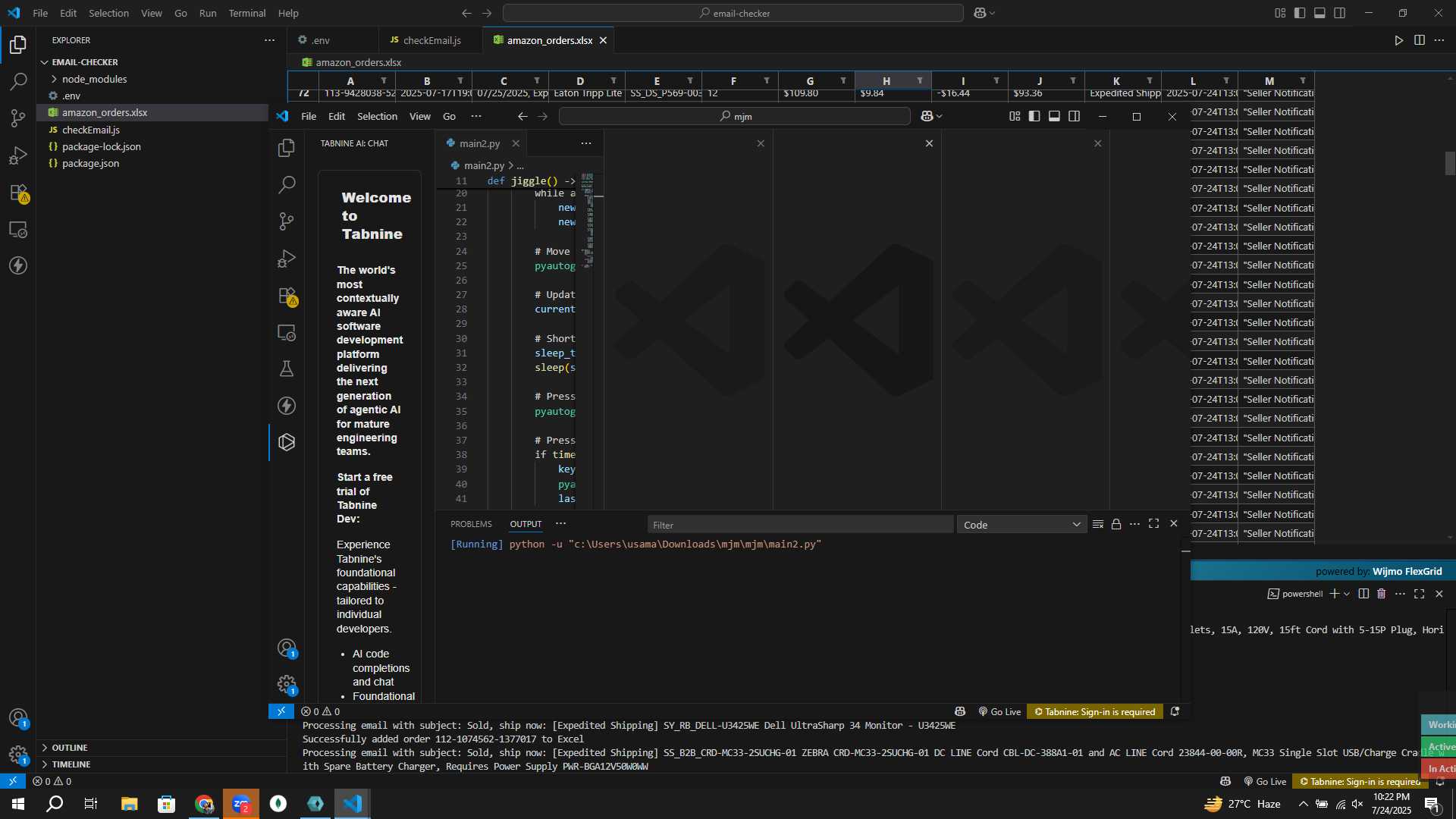Open Thunder Client icon in mjm window
Viewport: 1456px width, 819px height.
point(287,406)
